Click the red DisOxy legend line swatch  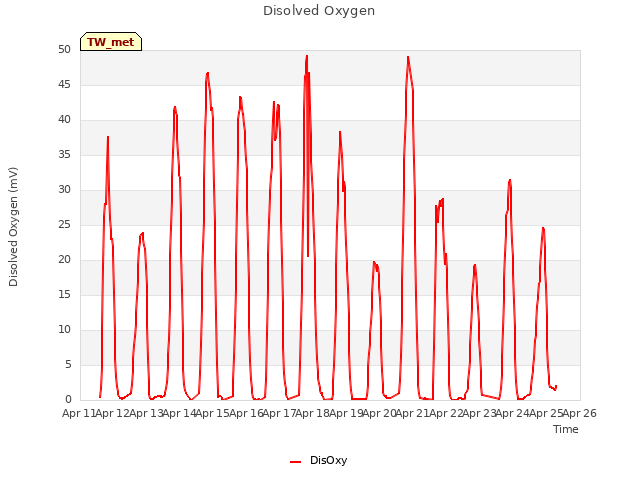(x=296, y=462)
